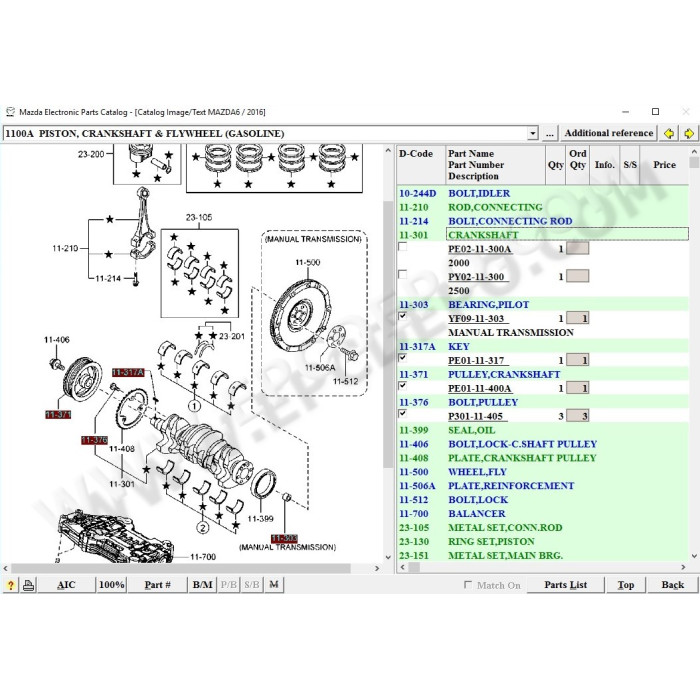This screenshot has width=700, height=700.
Task: Collapse the 11-317A KEY row
Action: 542,346
